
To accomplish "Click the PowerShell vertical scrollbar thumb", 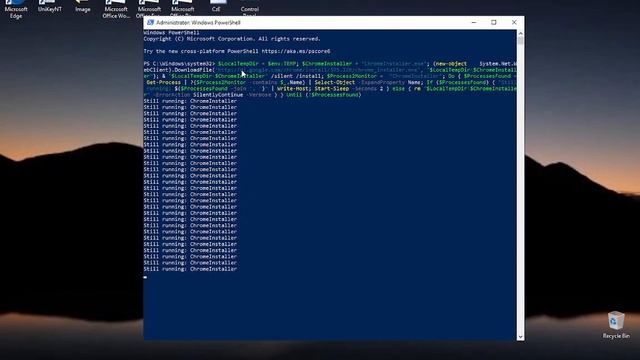I will (520, 40).
